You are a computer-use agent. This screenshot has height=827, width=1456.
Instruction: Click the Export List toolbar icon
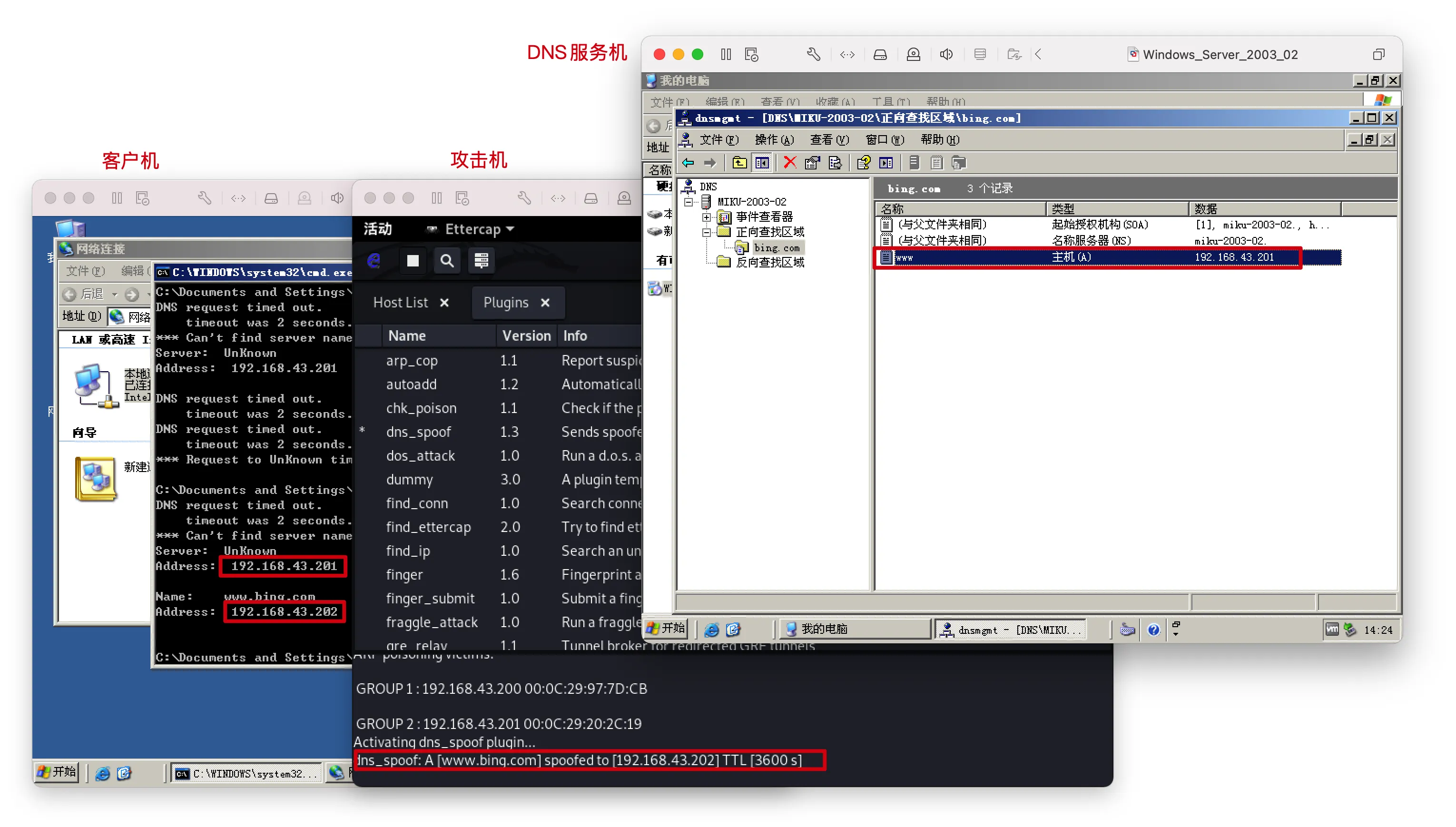[x=835, y=163]
